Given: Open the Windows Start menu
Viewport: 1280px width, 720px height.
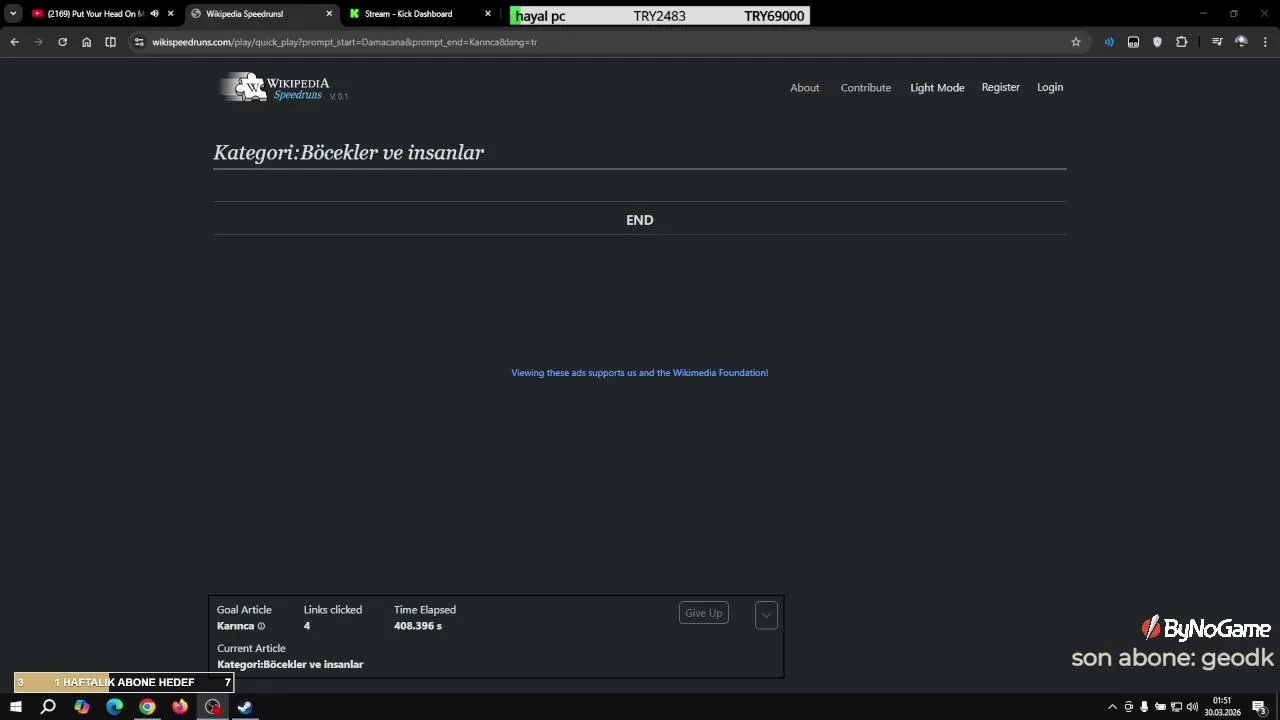Looking at the screenshot, I should click(16, 707).
